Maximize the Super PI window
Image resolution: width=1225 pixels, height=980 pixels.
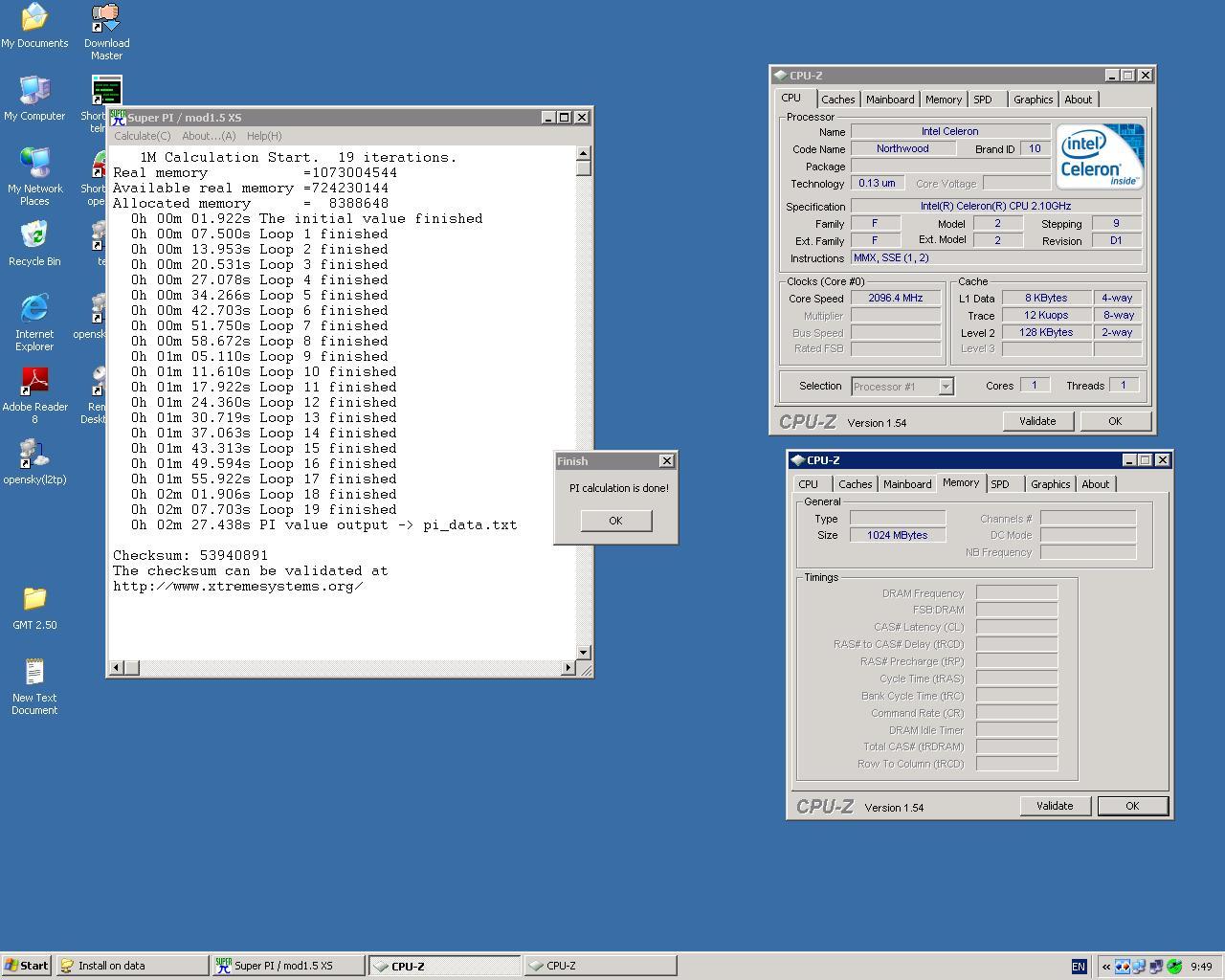coord(565,117)
